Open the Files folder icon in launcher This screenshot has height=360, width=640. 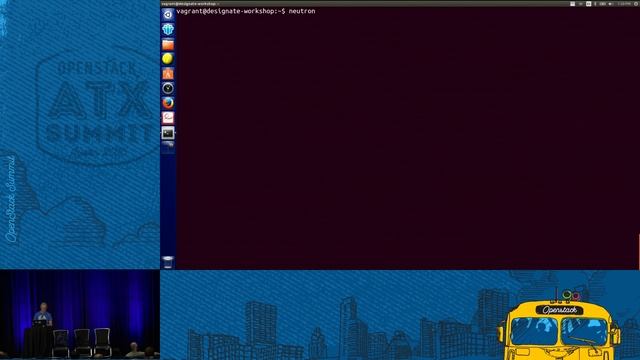pyautogui.click(x=168, y=44)
